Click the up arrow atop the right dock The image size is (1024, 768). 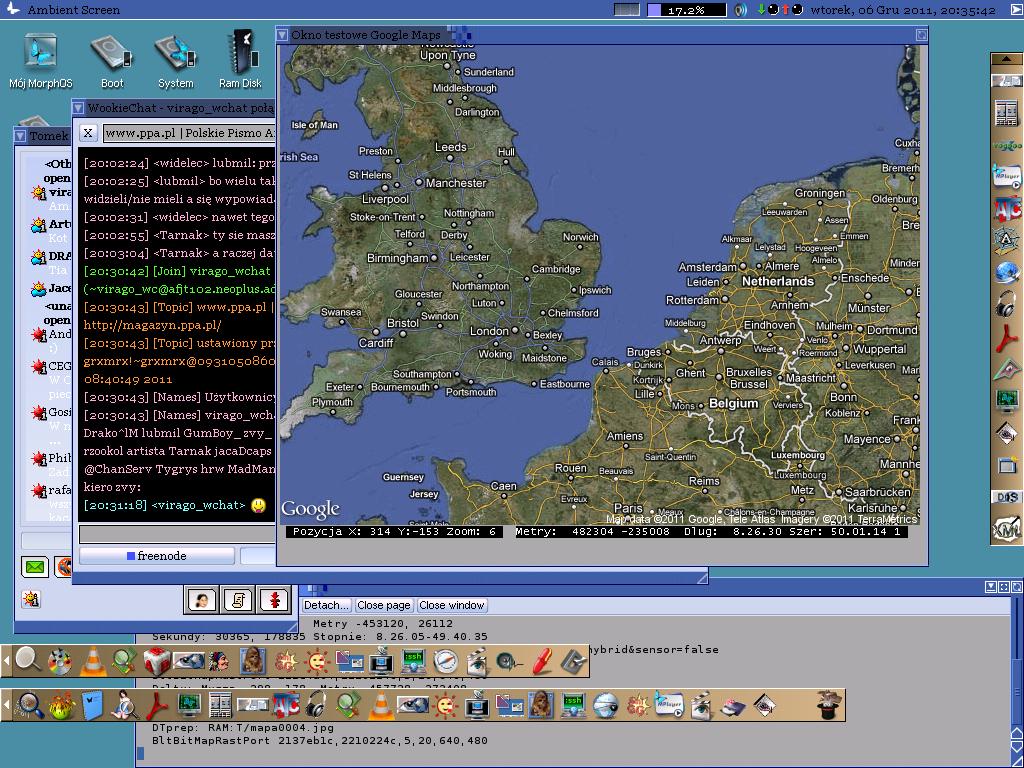pos(1006,59)
